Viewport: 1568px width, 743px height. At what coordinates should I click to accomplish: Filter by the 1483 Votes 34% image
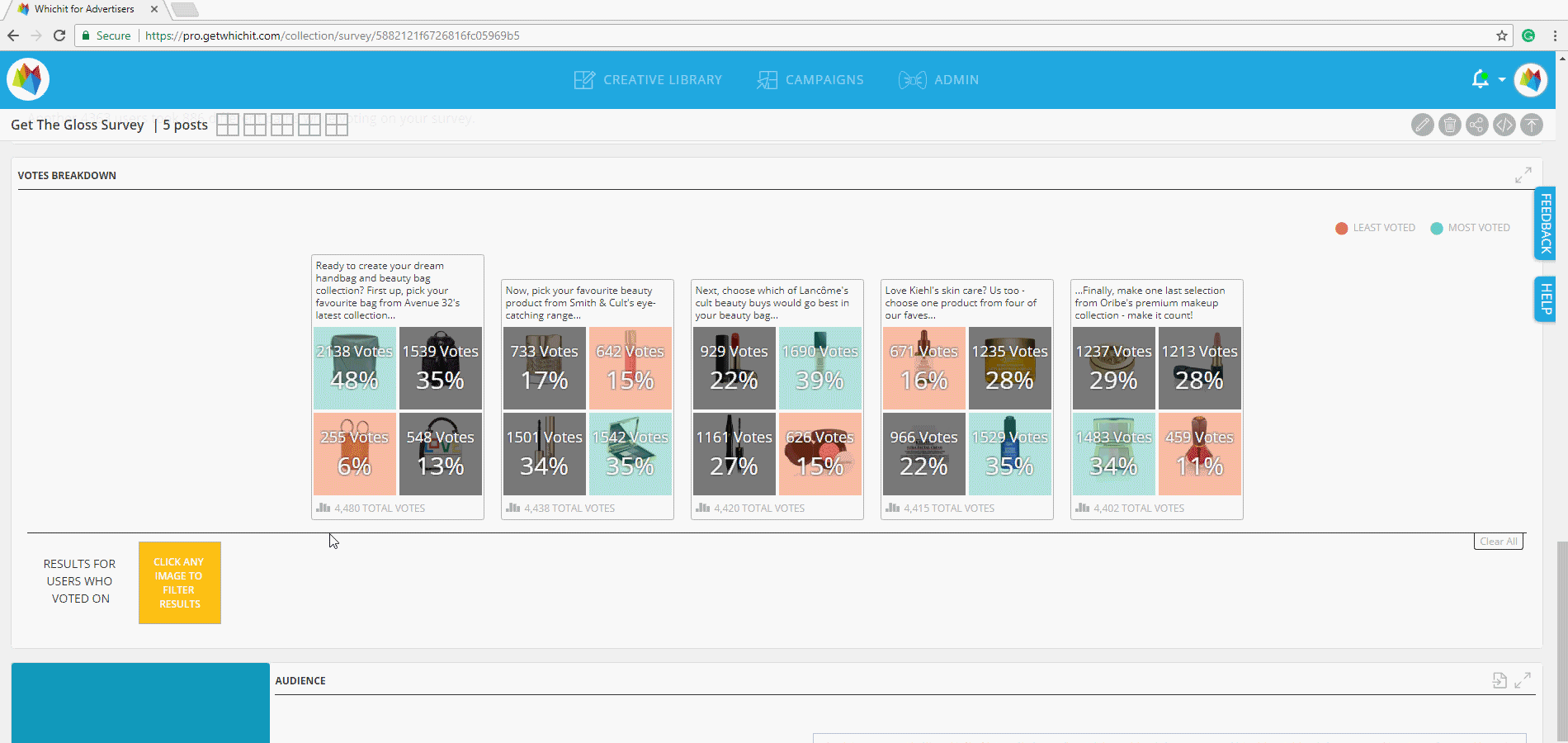click(1114, 454)
